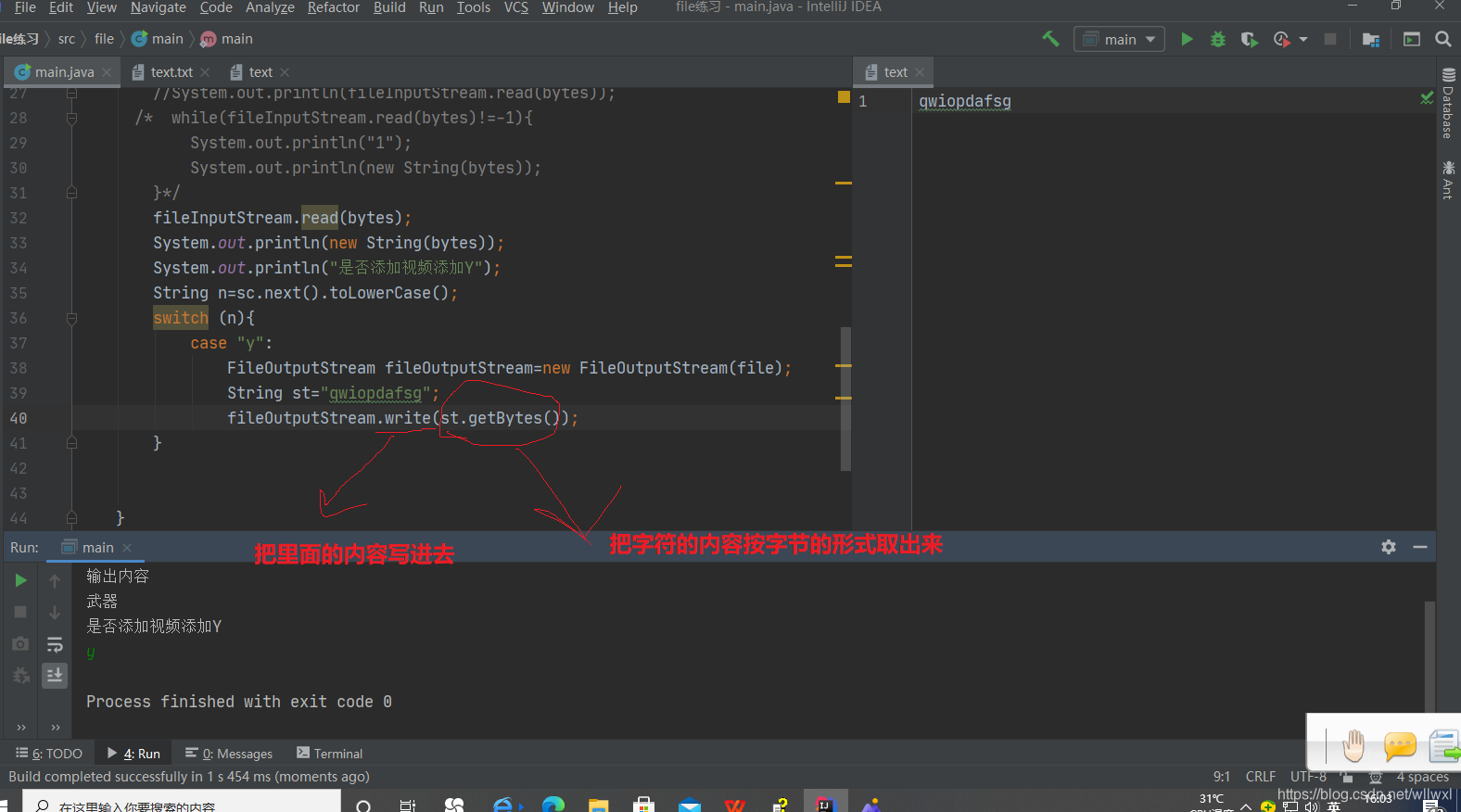Open the Navigate menu
This screenshot has width=1461, height=812.
point(158,7)
